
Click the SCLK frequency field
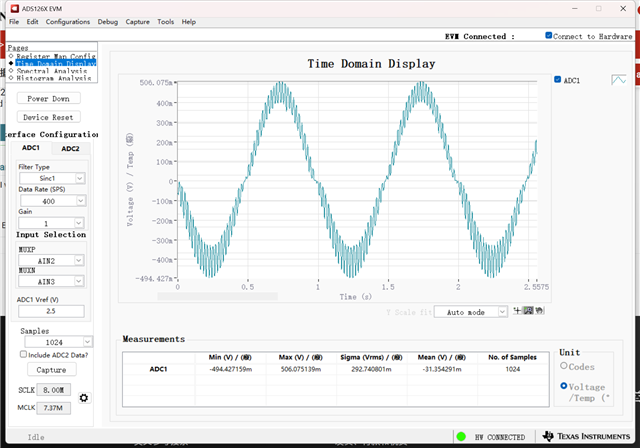(53, 390)
